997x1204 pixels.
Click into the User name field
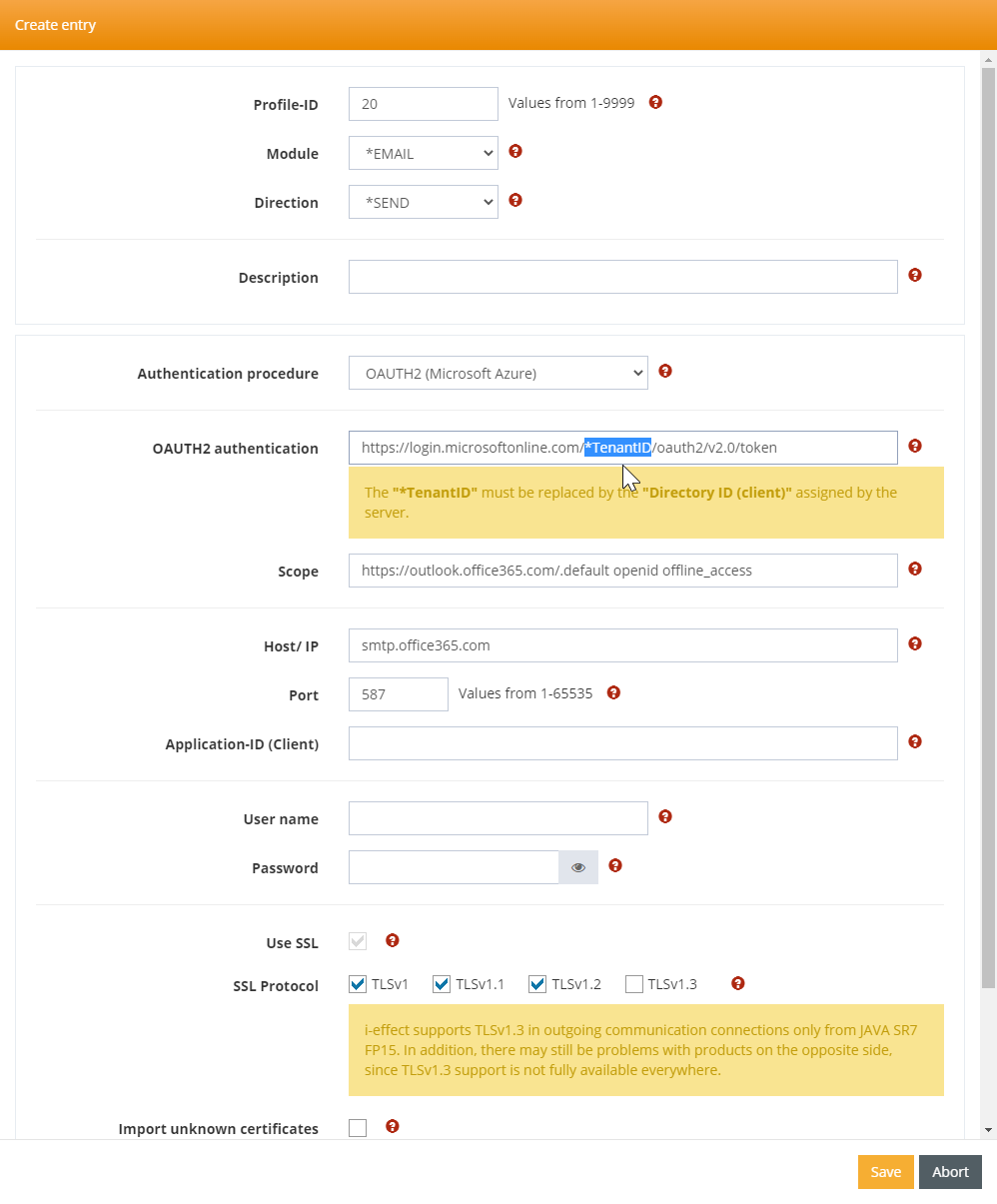pyautogui.click(x=498, y=818)
